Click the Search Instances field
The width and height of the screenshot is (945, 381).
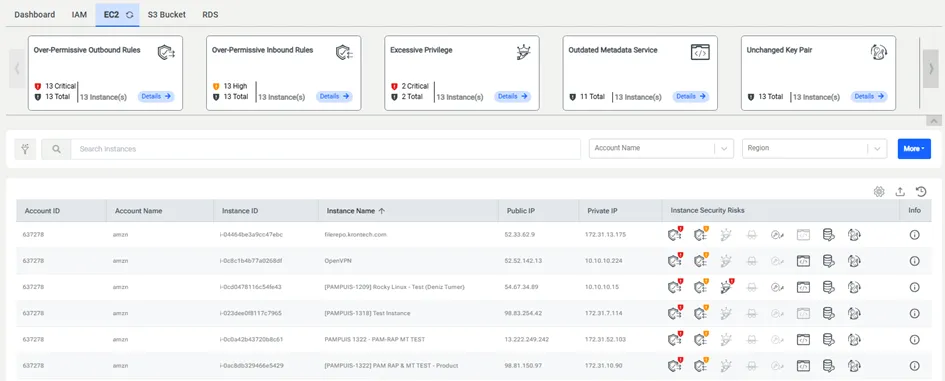pyautogui.click(x=325, y=149)
